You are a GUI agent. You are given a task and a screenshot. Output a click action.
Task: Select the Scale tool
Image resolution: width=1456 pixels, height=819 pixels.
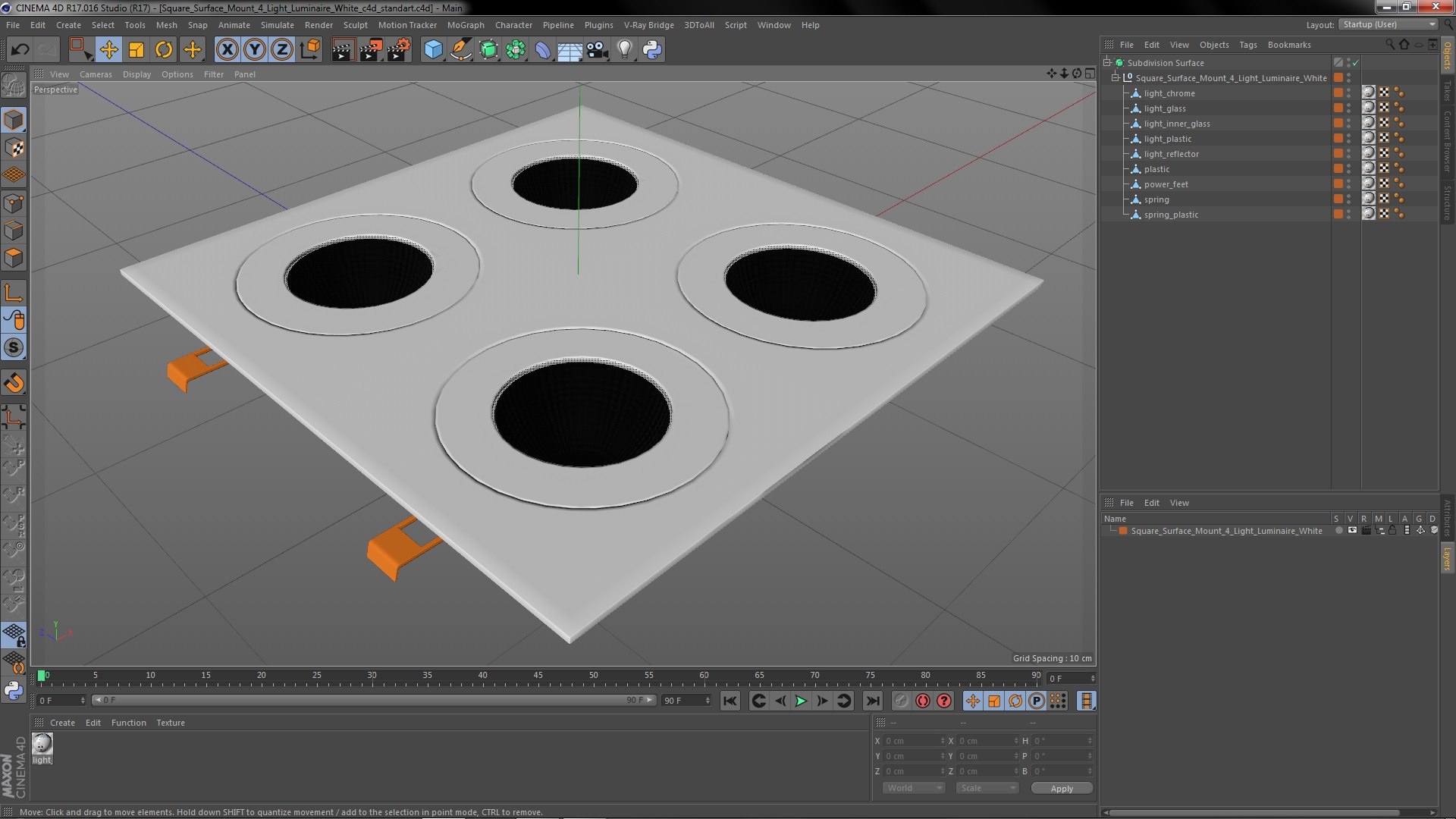click(136, 50)
